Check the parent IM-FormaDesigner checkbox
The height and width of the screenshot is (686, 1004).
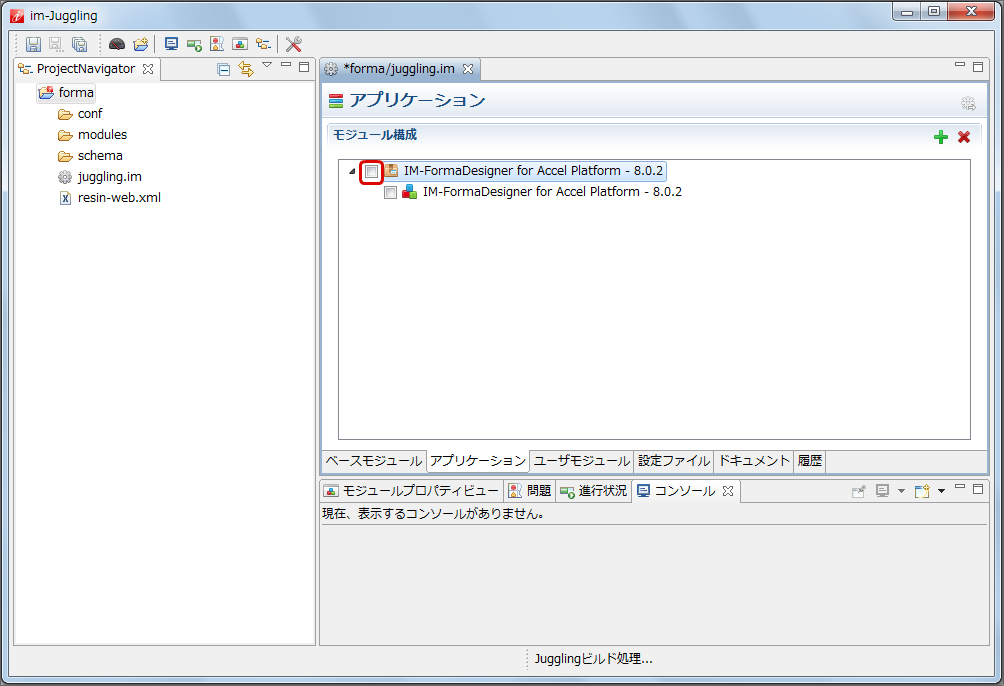tap(371, 172)
